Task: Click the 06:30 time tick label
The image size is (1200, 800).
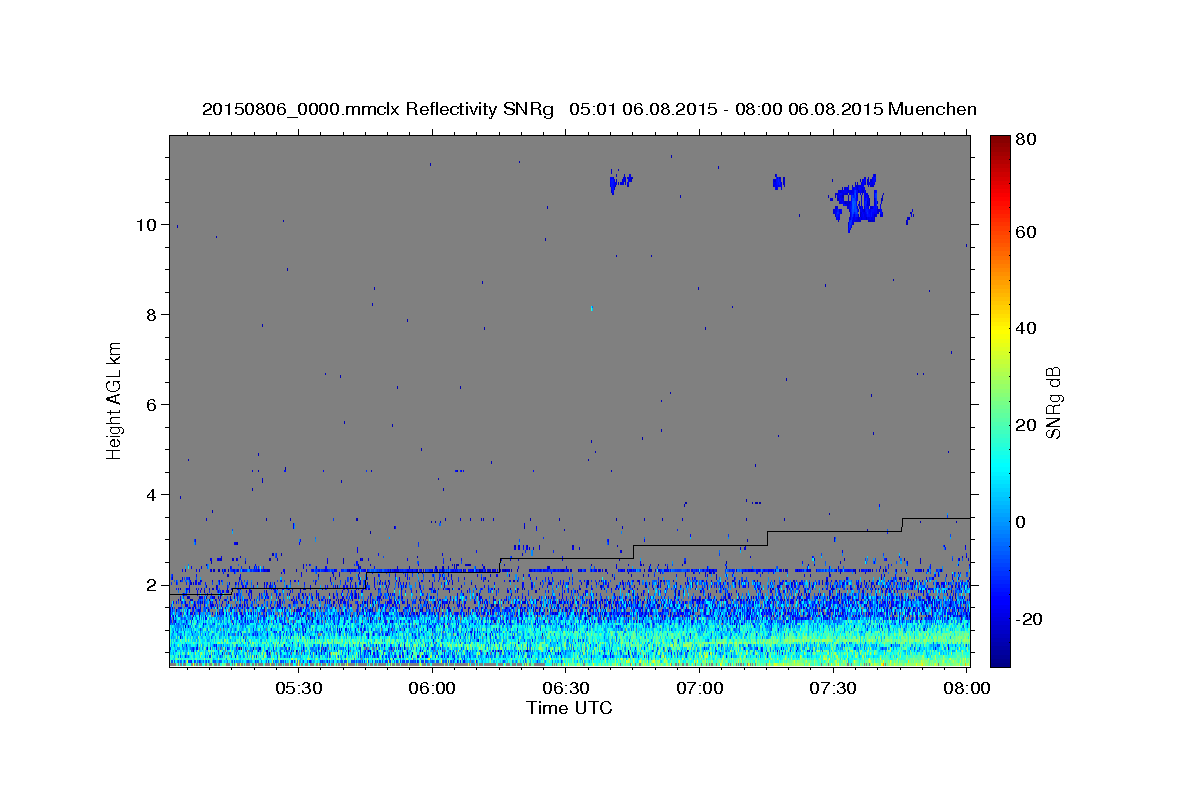Action: 566,689
